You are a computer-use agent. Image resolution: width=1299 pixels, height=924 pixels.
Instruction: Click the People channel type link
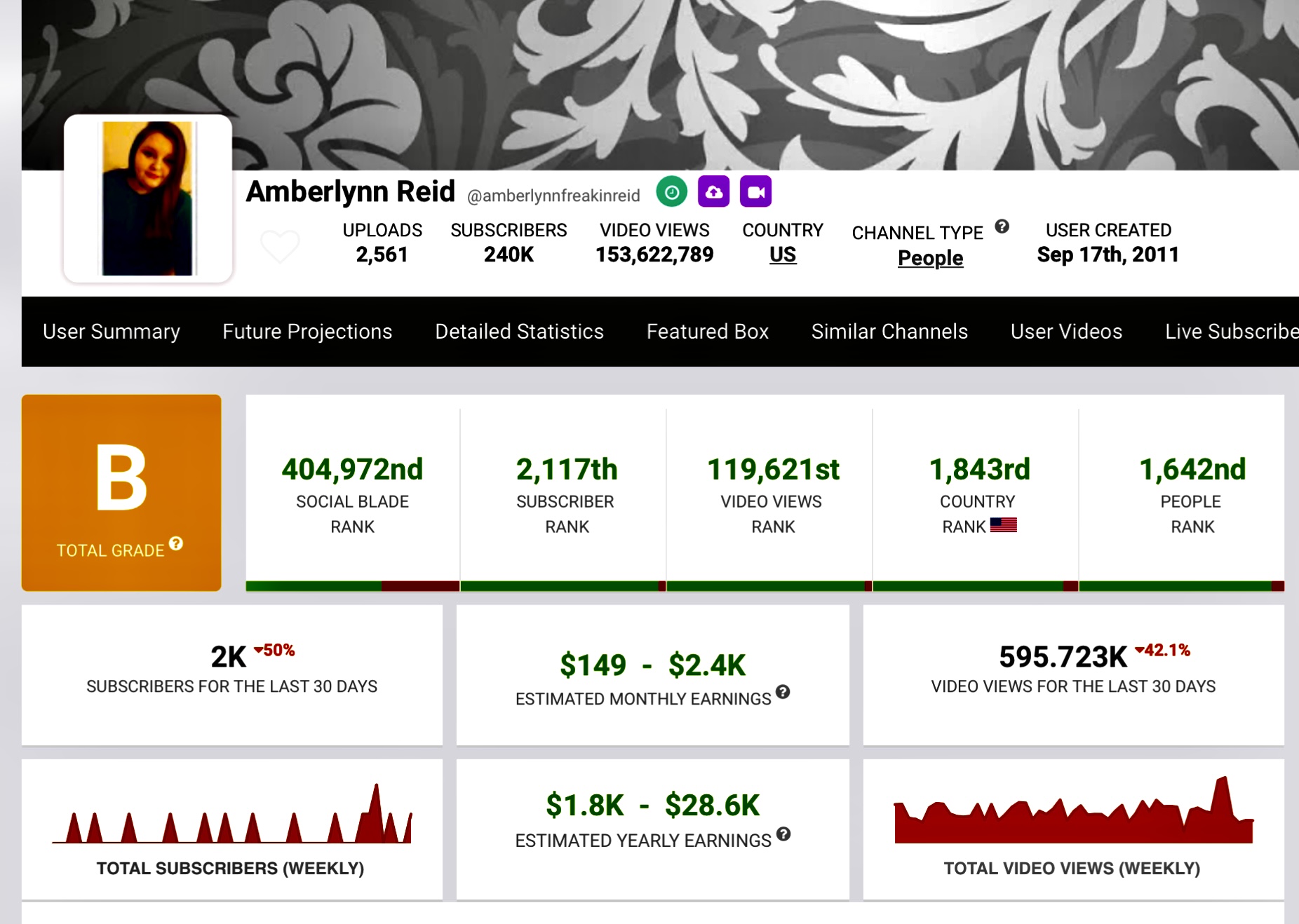coord(930,258)
